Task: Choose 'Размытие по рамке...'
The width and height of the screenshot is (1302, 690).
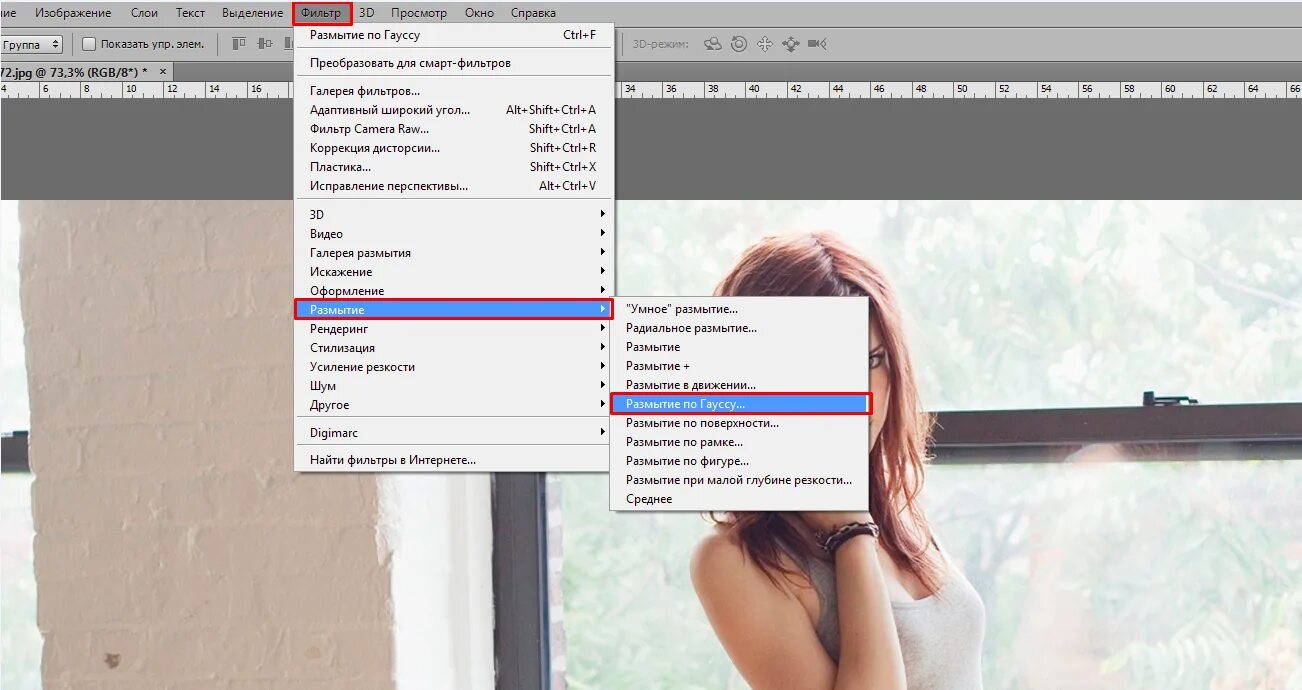Action: (x=740, y=442)
